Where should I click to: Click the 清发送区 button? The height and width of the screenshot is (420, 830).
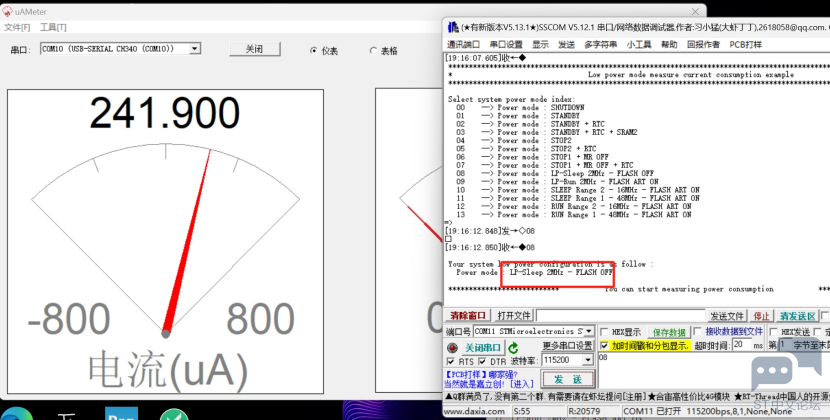point(797,316)
